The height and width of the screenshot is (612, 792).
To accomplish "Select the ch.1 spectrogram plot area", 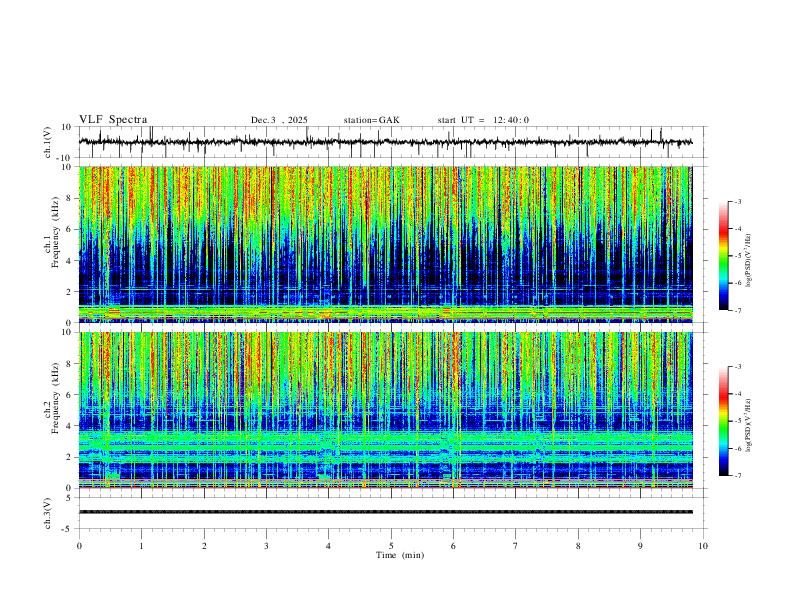I will pos(386,244).
